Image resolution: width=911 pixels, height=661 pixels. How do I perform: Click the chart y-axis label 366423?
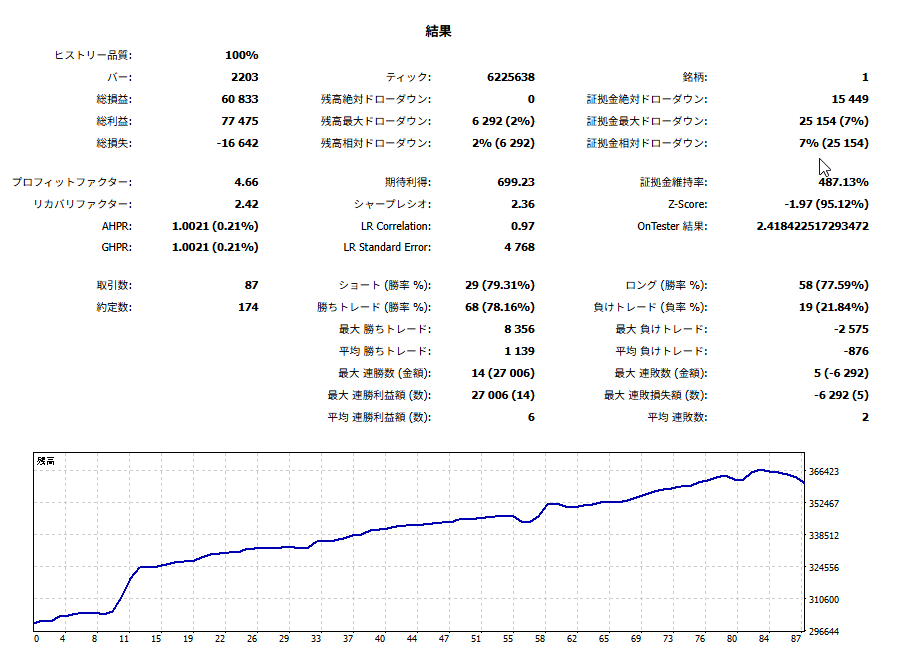click(x=824, y=472)
